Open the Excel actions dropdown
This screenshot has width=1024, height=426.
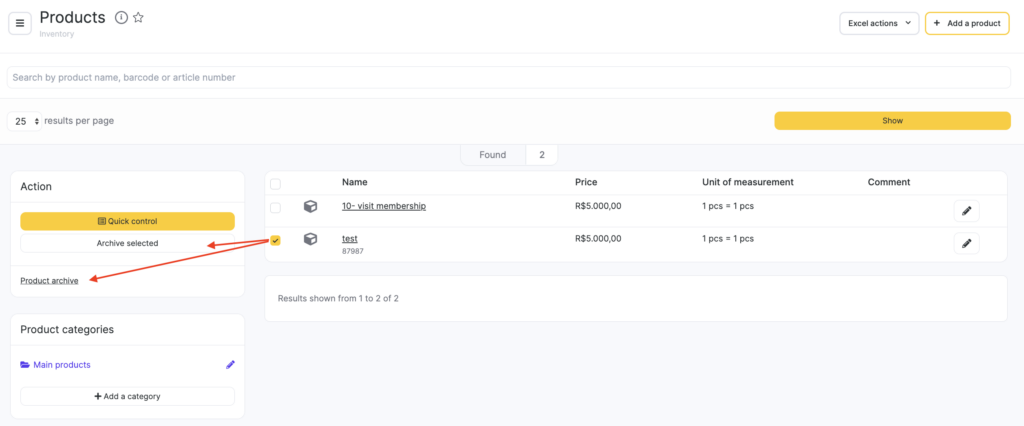pos(878,23)
